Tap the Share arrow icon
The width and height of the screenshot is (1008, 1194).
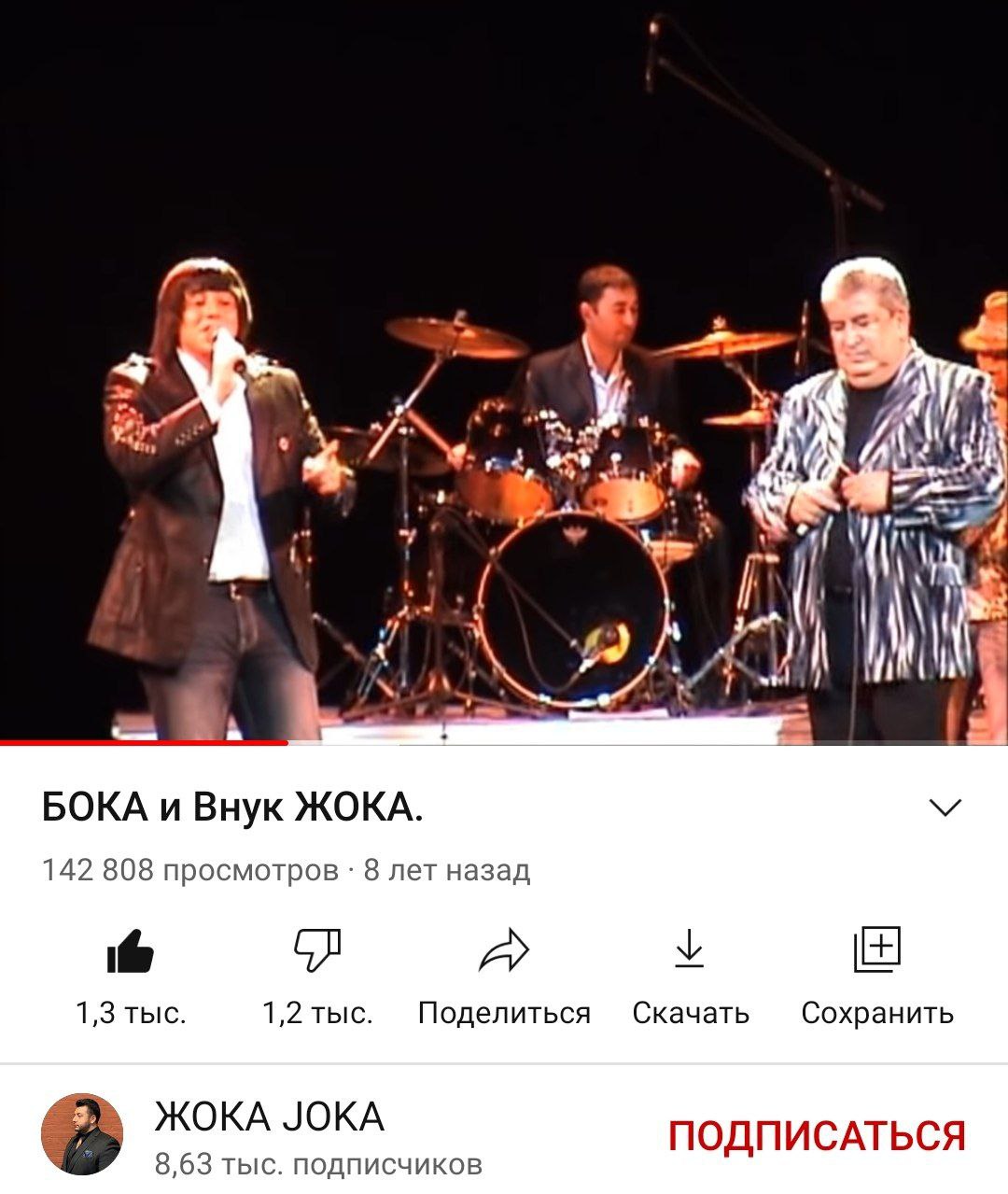point(504,951)
